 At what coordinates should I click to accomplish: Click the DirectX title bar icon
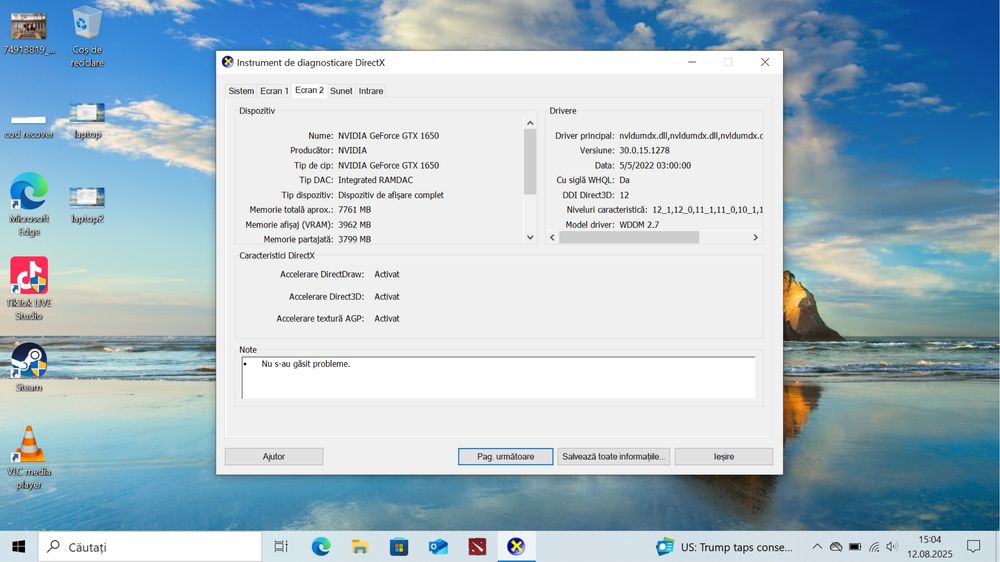point(228,62)
